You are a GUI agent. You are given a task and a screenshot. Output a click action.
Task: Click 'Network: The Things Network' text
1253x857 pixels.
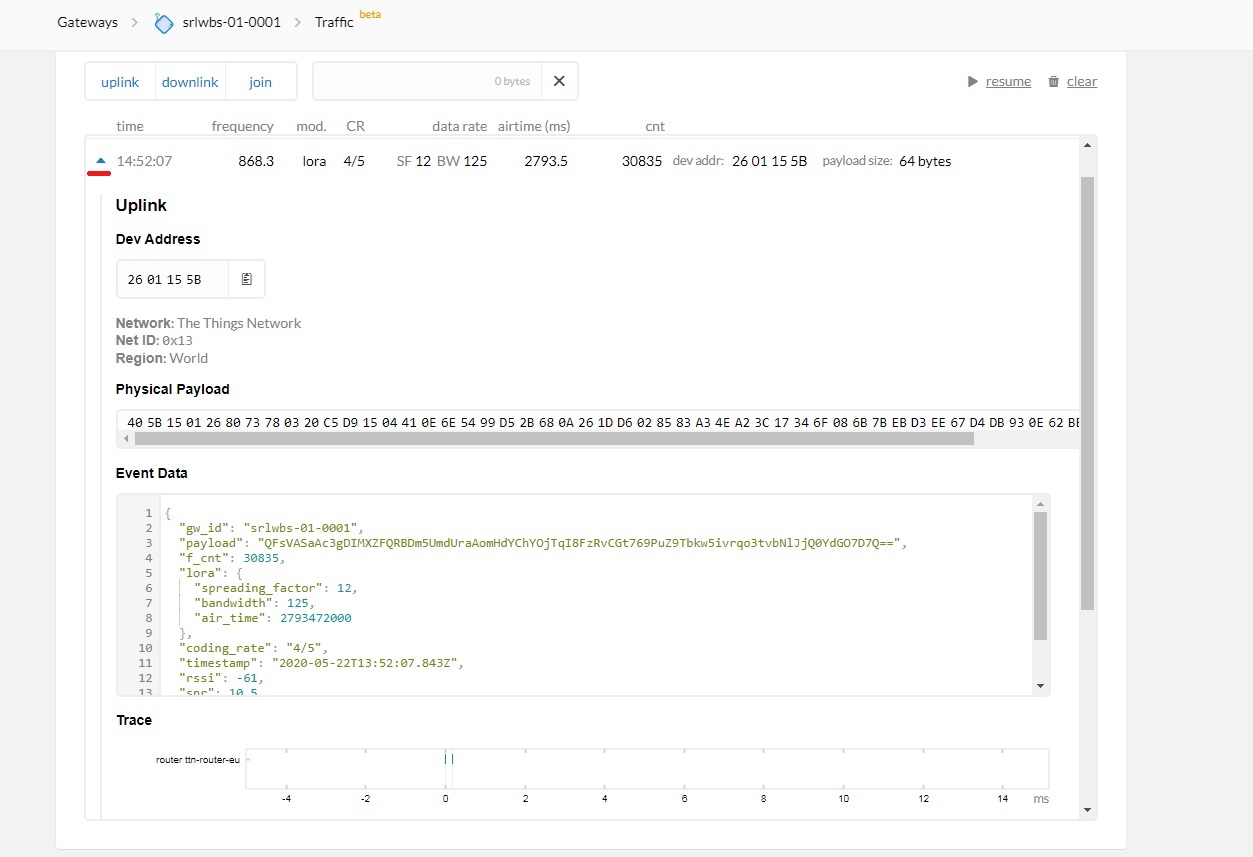coord(208,323)
